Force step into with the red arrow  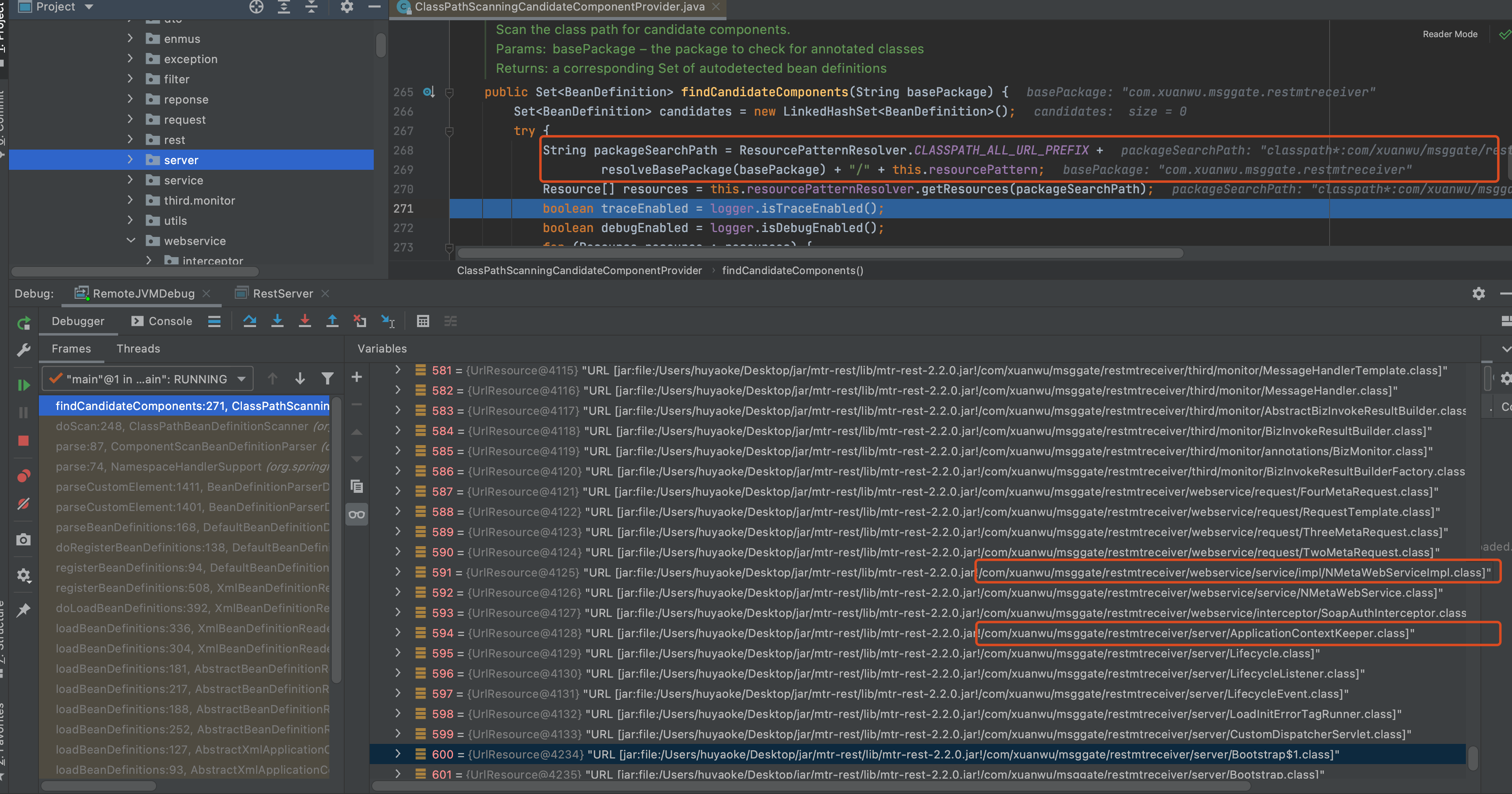pyautogui.click(x=305, y=321)
